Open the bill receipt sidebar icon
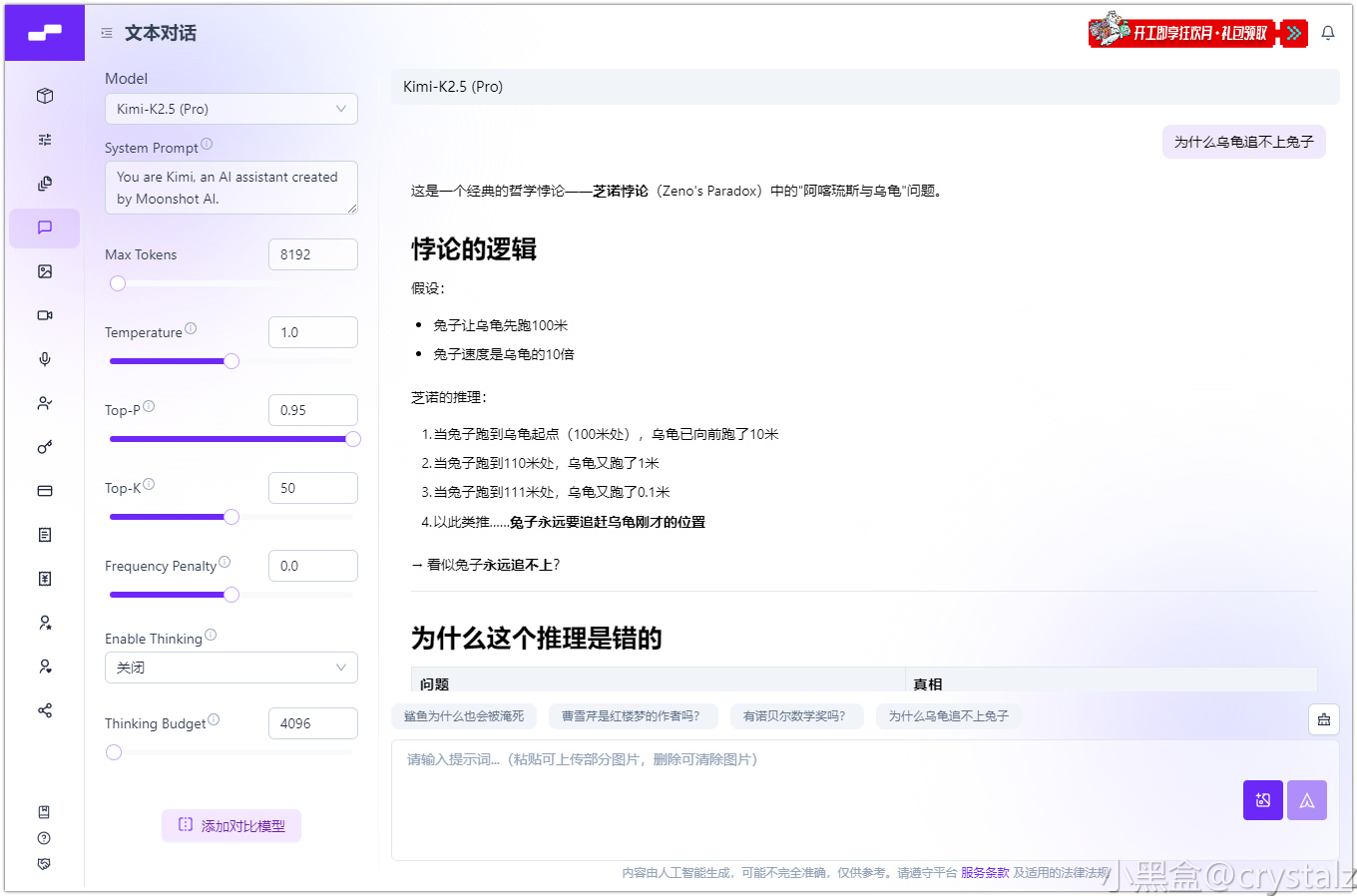 pyautogui.click(x=45, y=535)
